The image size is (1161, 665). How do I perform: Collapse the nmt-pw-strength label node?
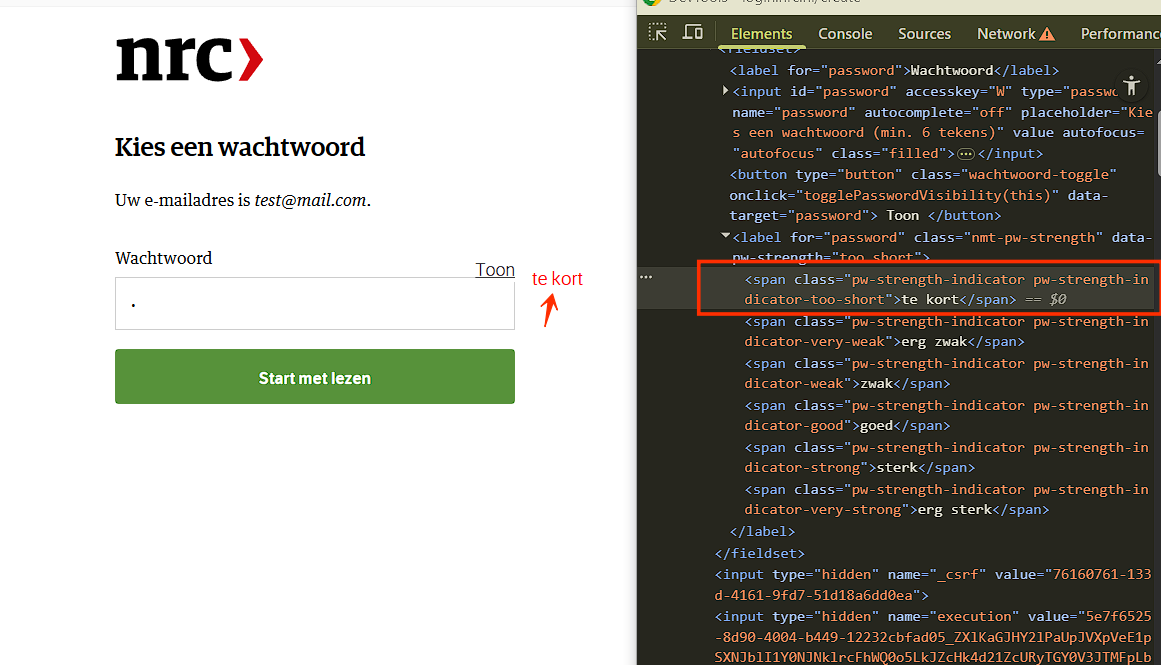click(x=726, y=237)
